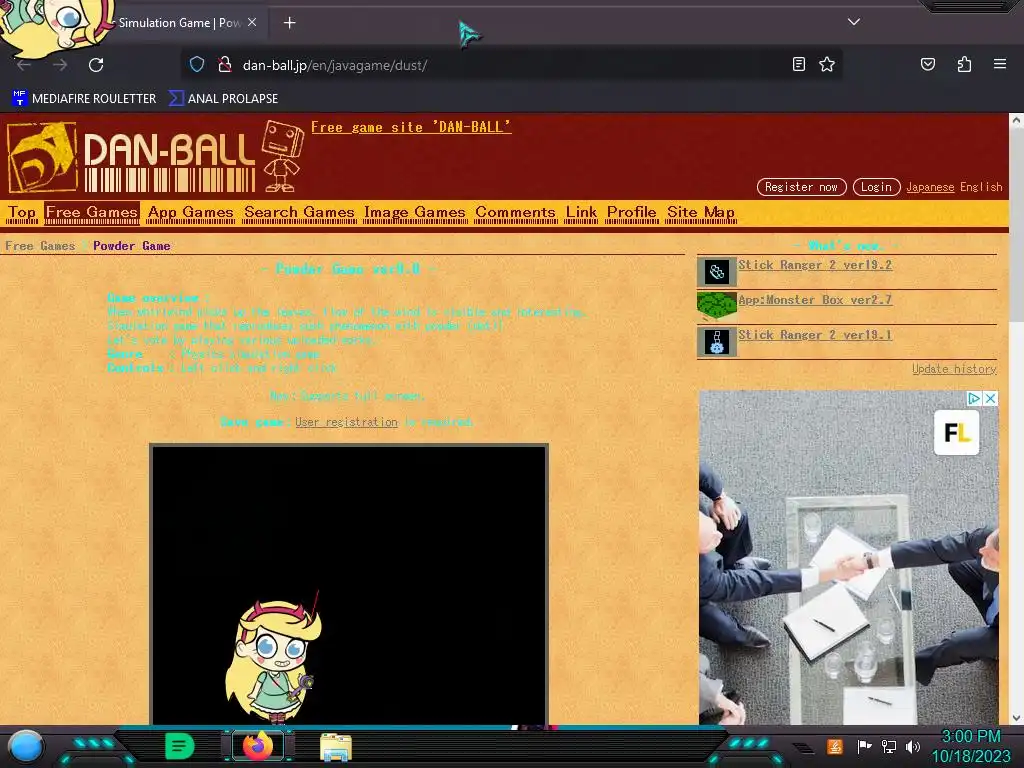Viewport: 1024px width, 768px height.
Task: Open the Site Map menu item
Action: pyautogui.click(x=701, y=212)
